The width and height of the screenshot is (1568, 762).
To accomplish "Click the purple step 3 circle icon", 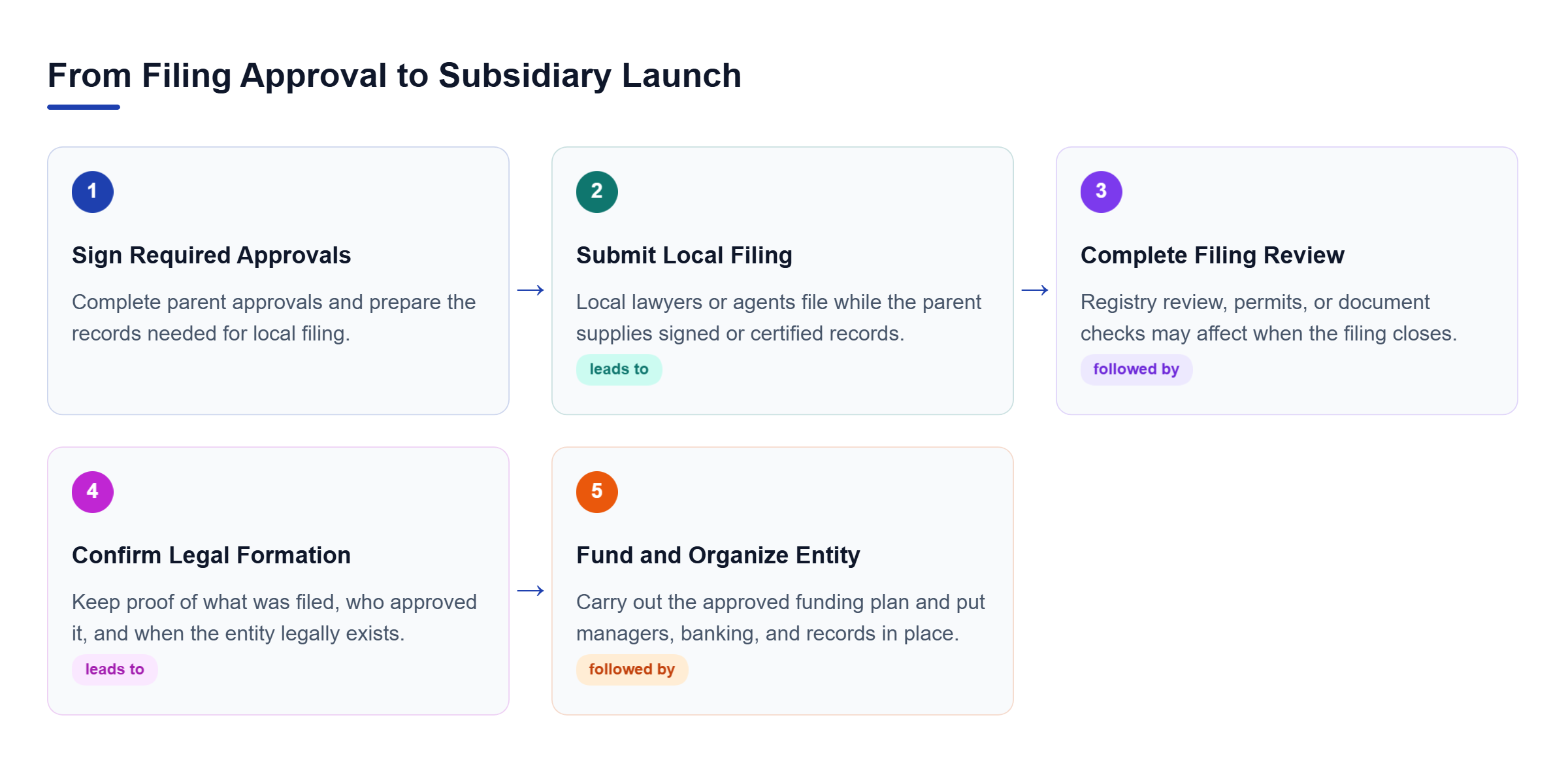I will 1102,192.
